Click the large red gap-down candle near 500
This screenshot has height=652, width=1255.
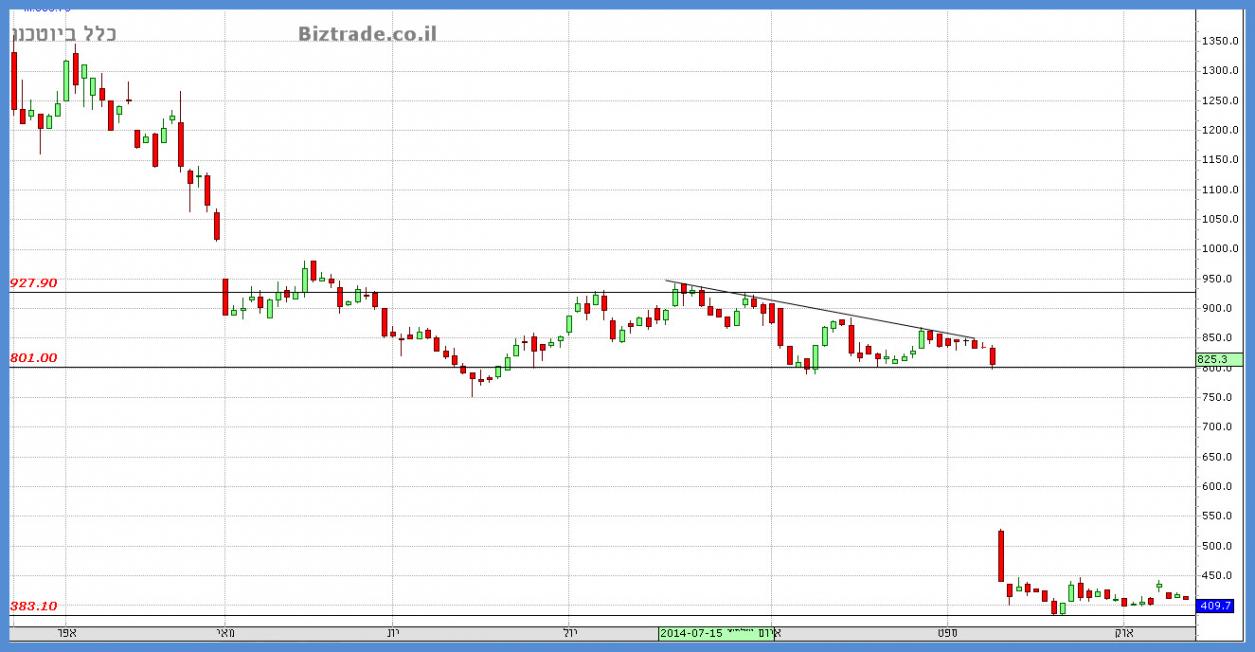point(1000,555)
